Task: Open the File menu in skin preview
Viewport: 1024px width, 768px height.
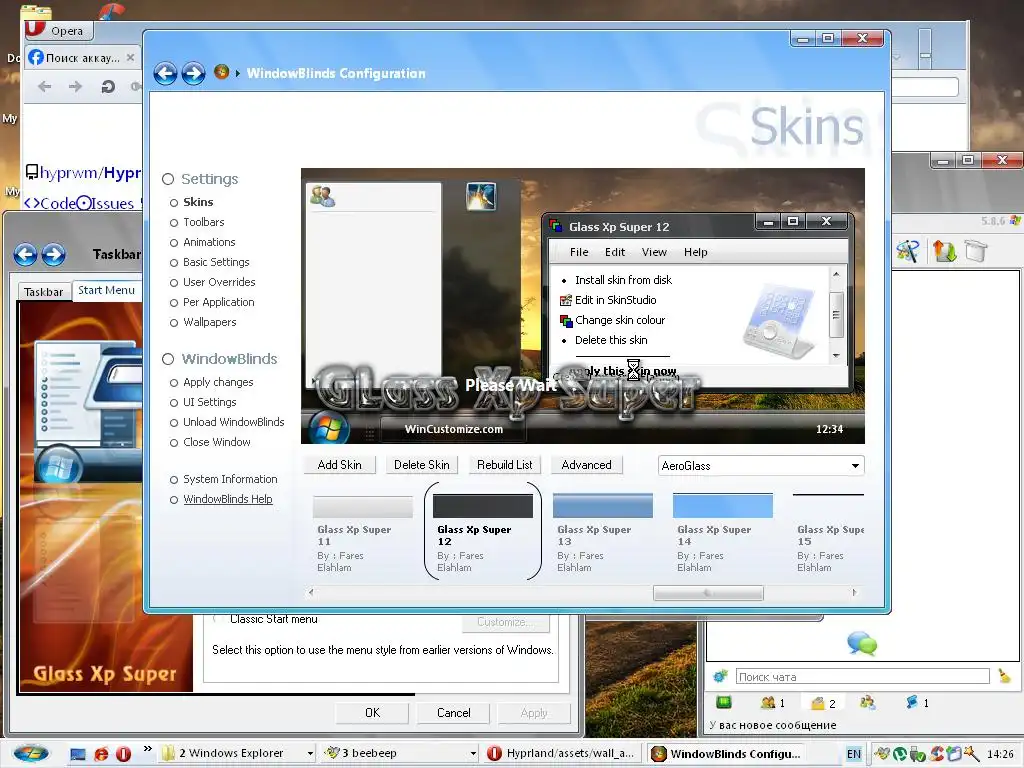Action: 579,252
